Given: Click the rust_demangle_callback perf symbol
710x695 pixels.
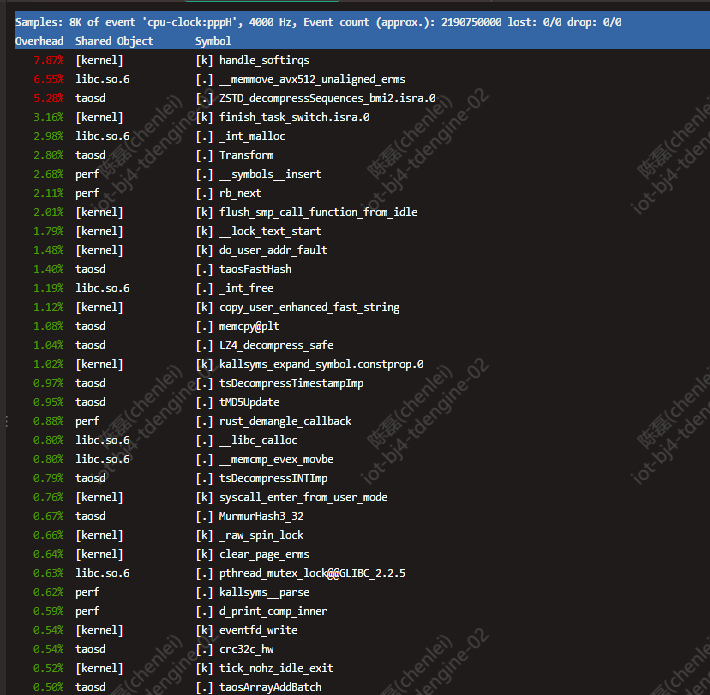Looking at the screenshot, I should pos(285,421).
